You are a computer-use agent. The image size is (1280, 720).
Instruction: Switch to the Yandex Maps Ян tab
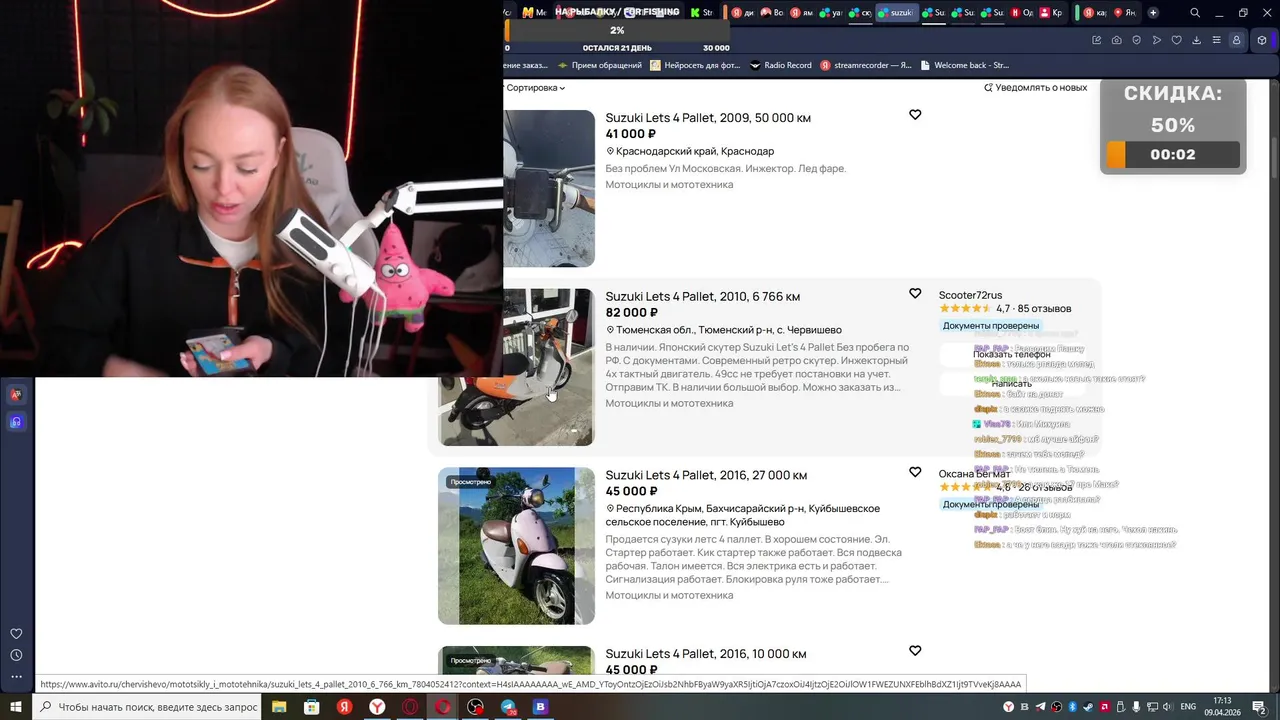tap(1125, 13)
